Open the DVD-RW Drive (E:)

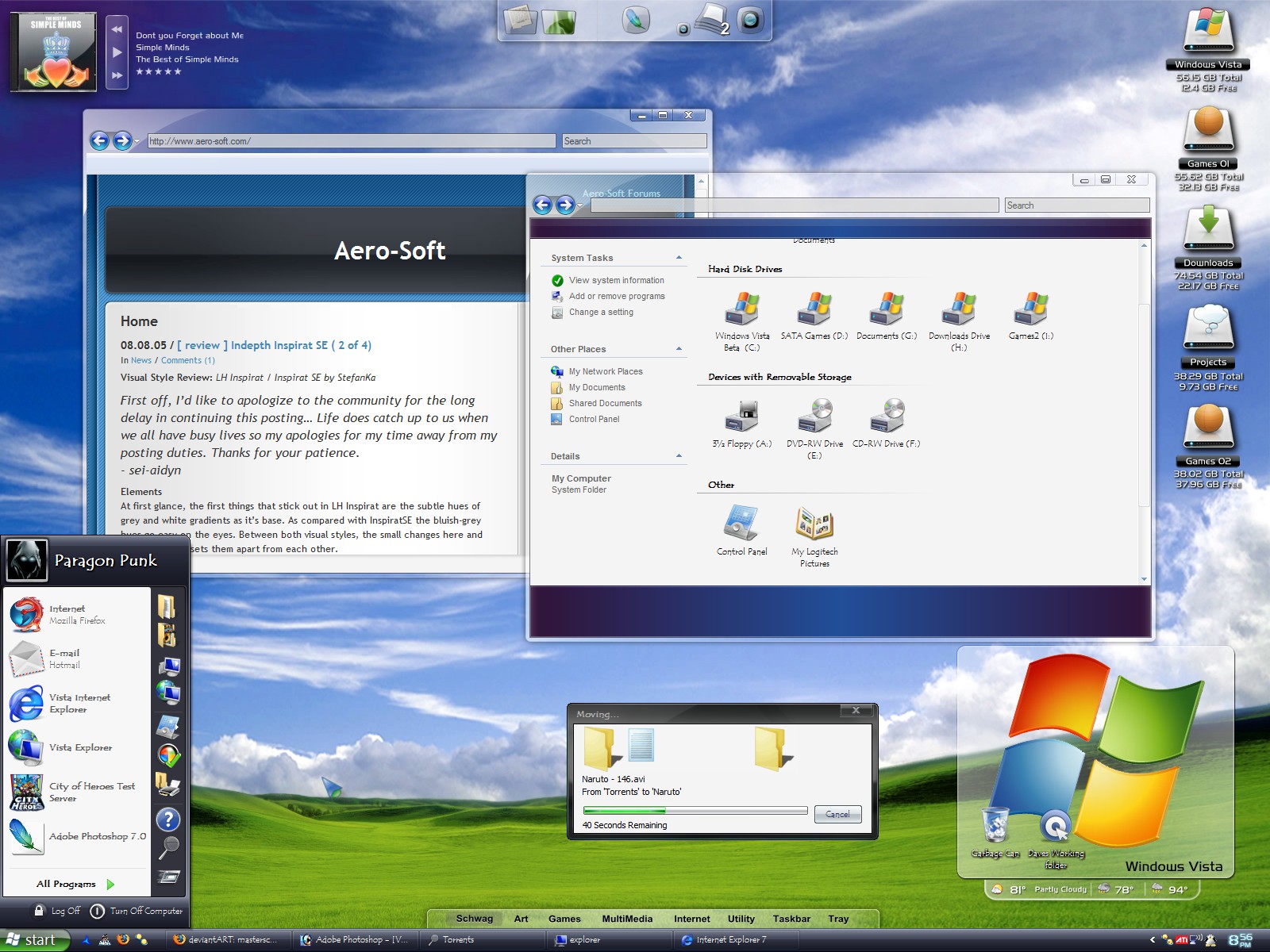[x=814, y=429]
